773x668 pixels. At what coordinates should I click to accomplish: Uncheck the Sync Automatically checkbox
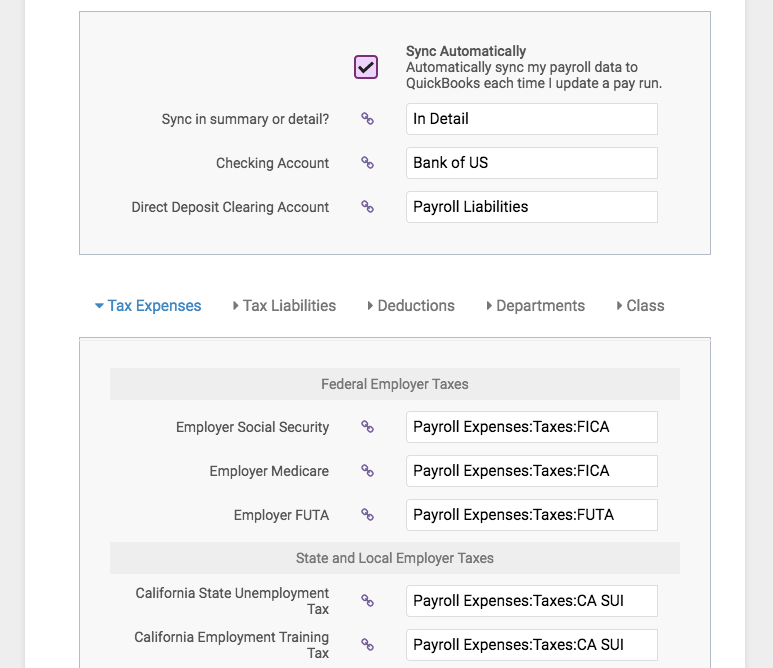(366, 67)
